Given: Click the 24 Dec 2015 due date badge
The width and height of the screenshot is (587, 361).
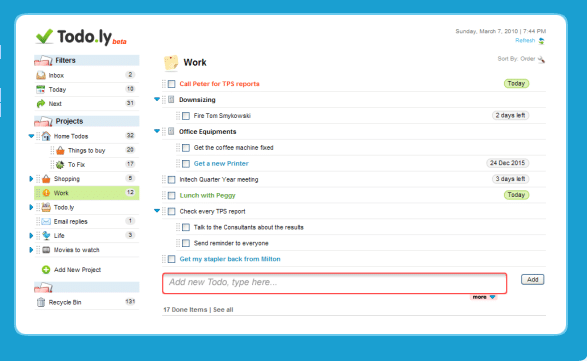Looking at the screenshot, I should tap(507, 163).
